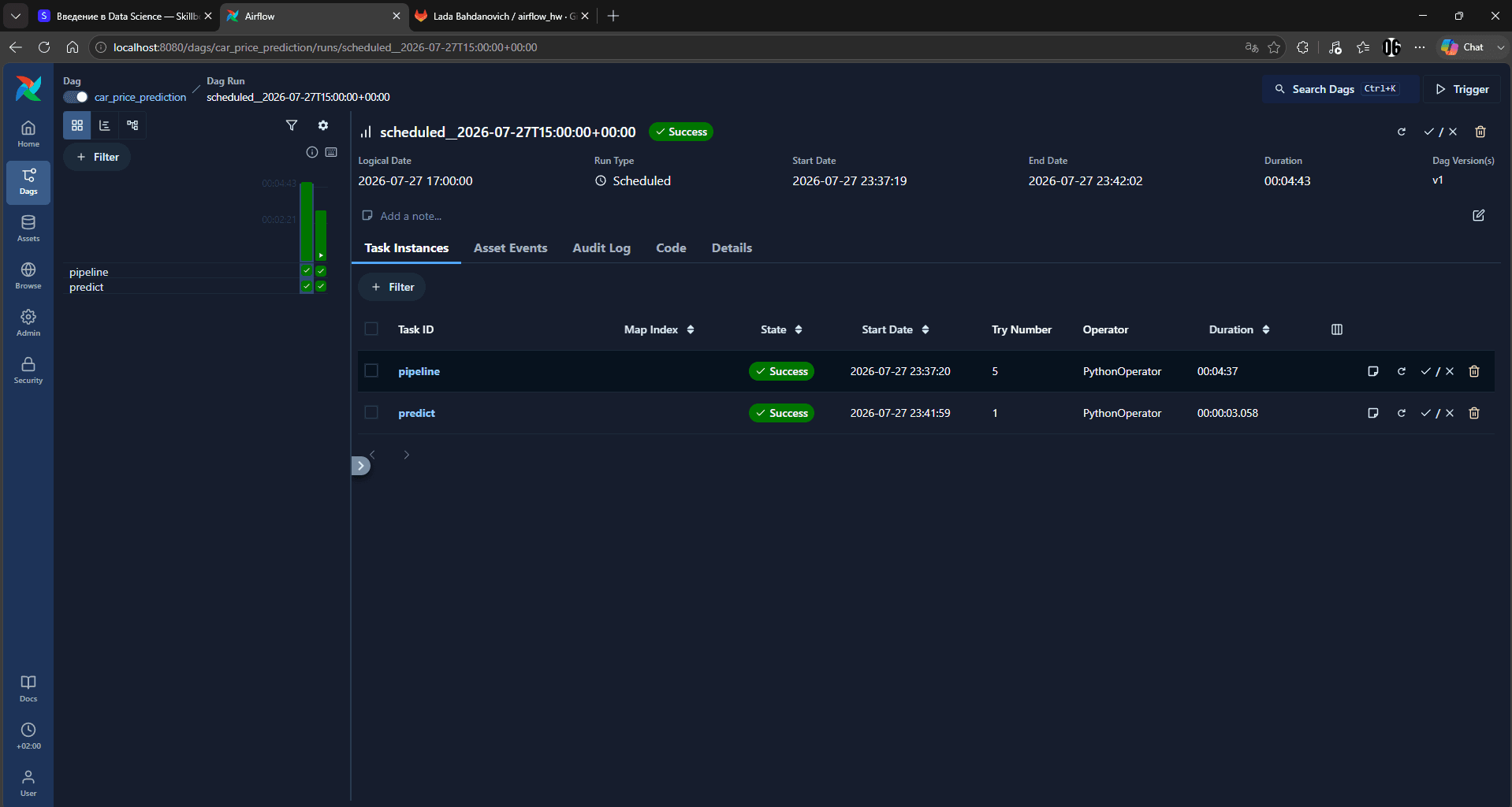The height and width of the screenshot is (807, 1512).
Task: Open Docs from the sidebar
Action: pos(28,689)
